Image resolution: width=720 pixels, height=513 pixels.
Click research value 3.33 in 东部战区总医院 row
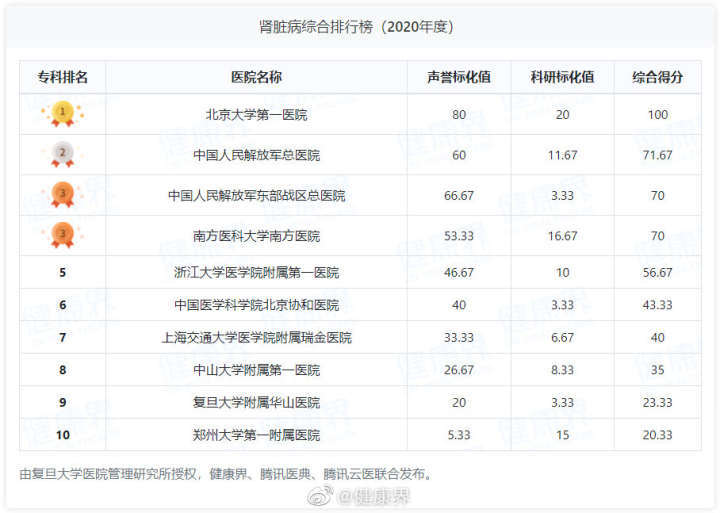[x=562, y=196]
